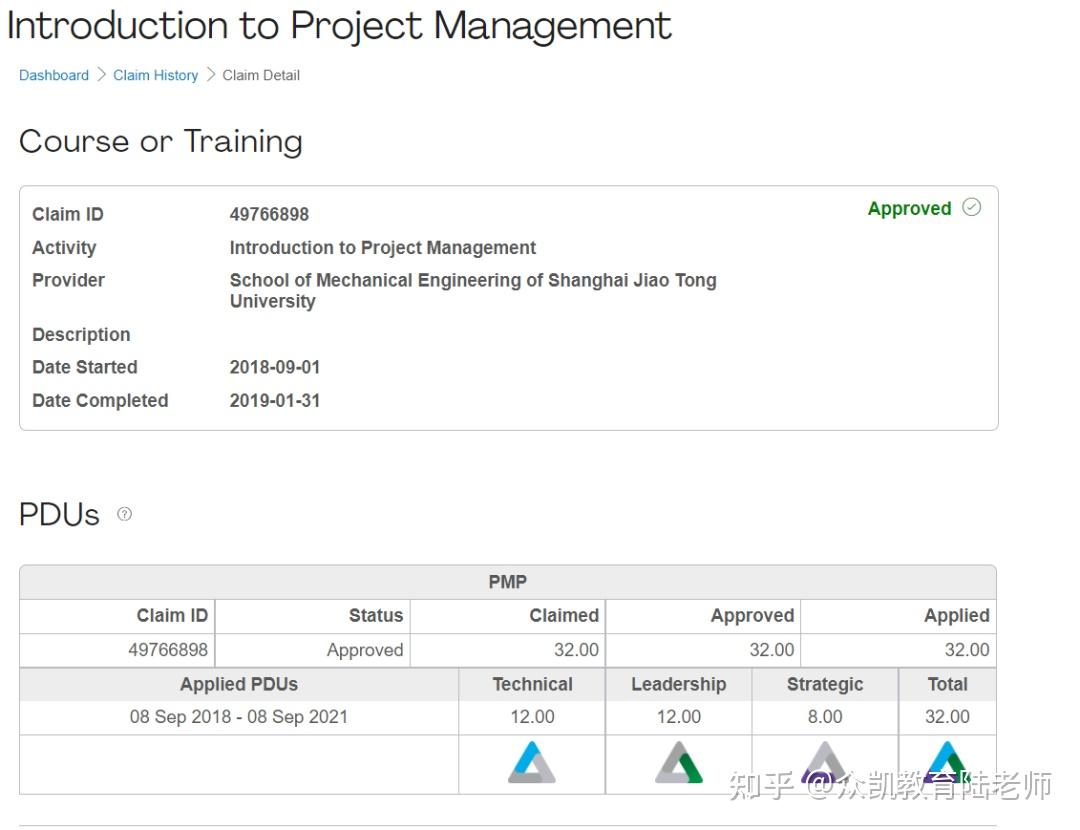The height and width of the screenshot is (830, 1080).
Task: Go to Claim History breadcrumb
Action: click(155, 75)
